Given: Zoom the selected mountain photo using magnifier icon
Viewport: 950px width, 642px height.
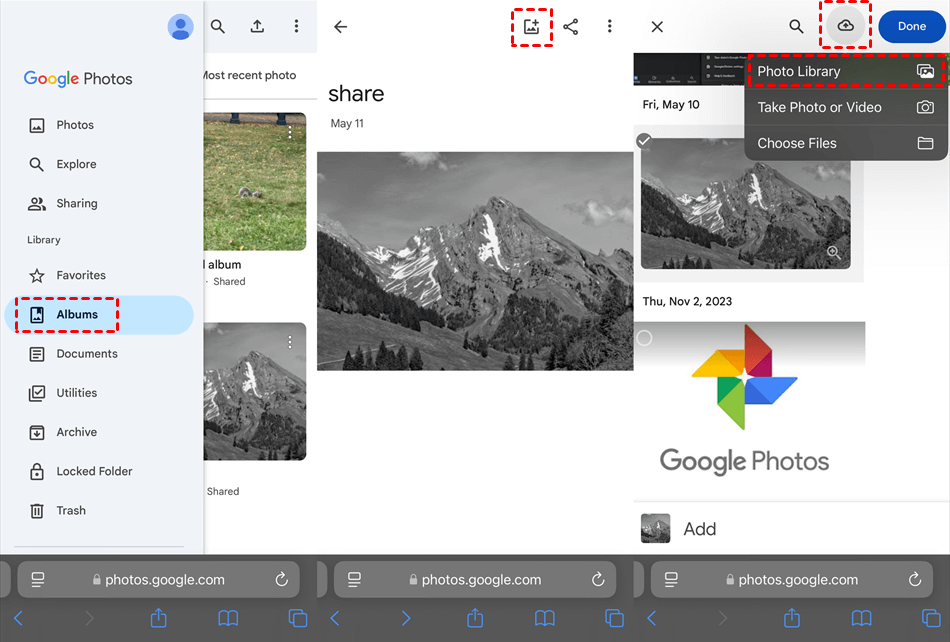Looking at the screenshot, I should click(833, 253).
